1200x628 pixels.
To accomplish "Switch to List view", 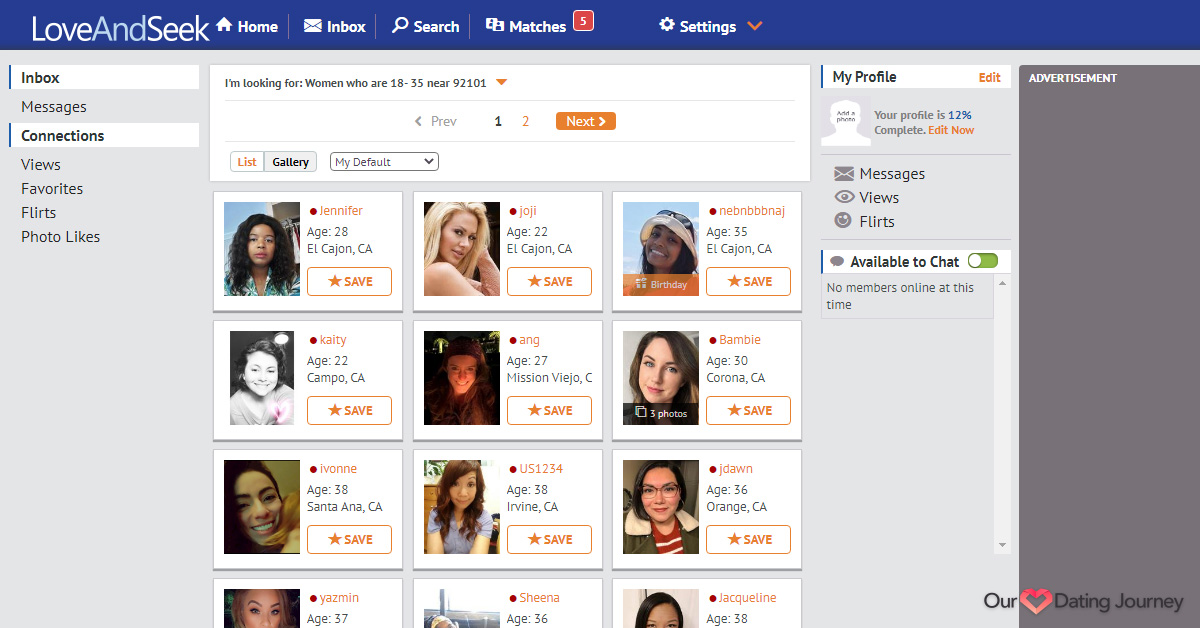I will [247, 162].
